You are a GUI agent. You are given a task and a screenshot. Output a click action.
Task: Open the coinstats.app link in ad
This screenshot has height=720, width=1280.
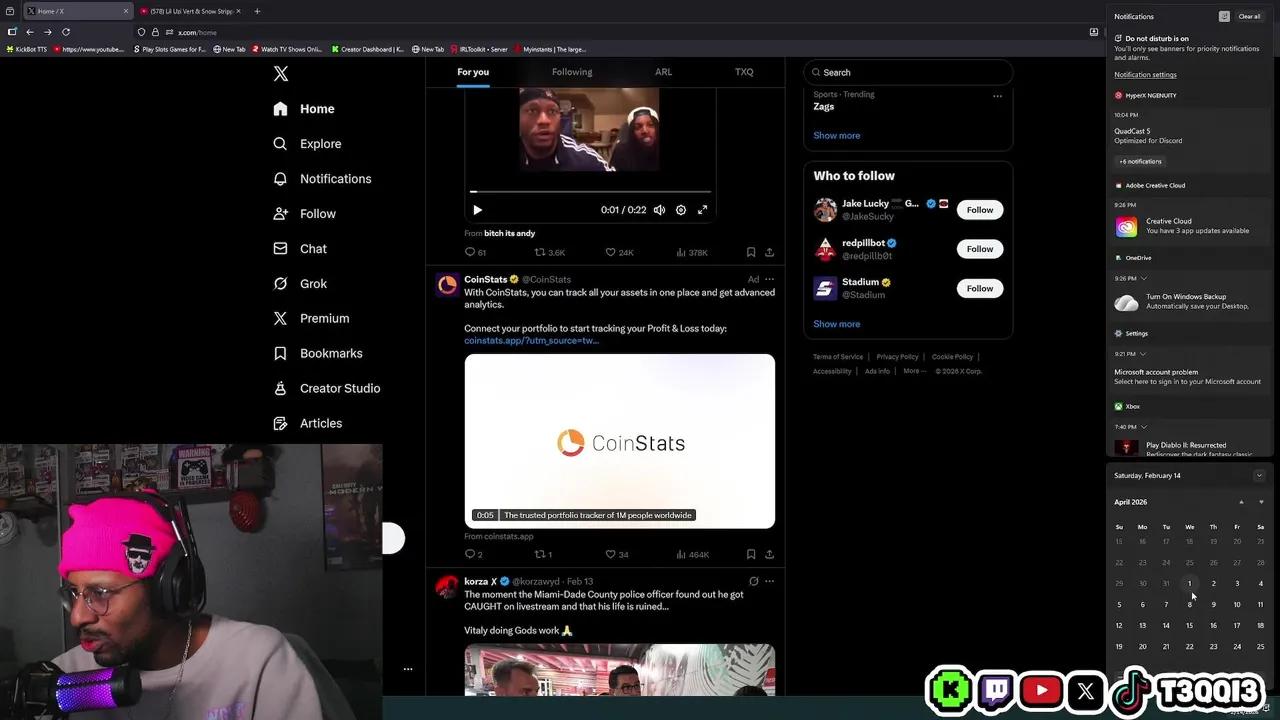point(531,341)
